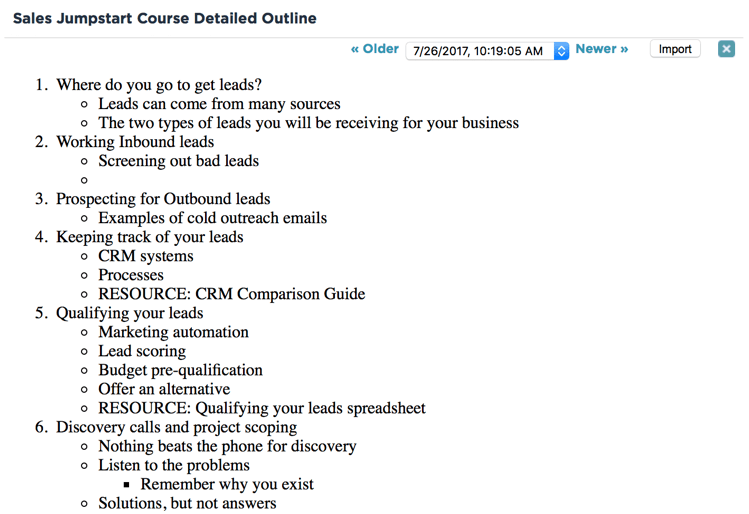
Task: Close the revision viewer with X icon
Action: (x=726, y=49)
